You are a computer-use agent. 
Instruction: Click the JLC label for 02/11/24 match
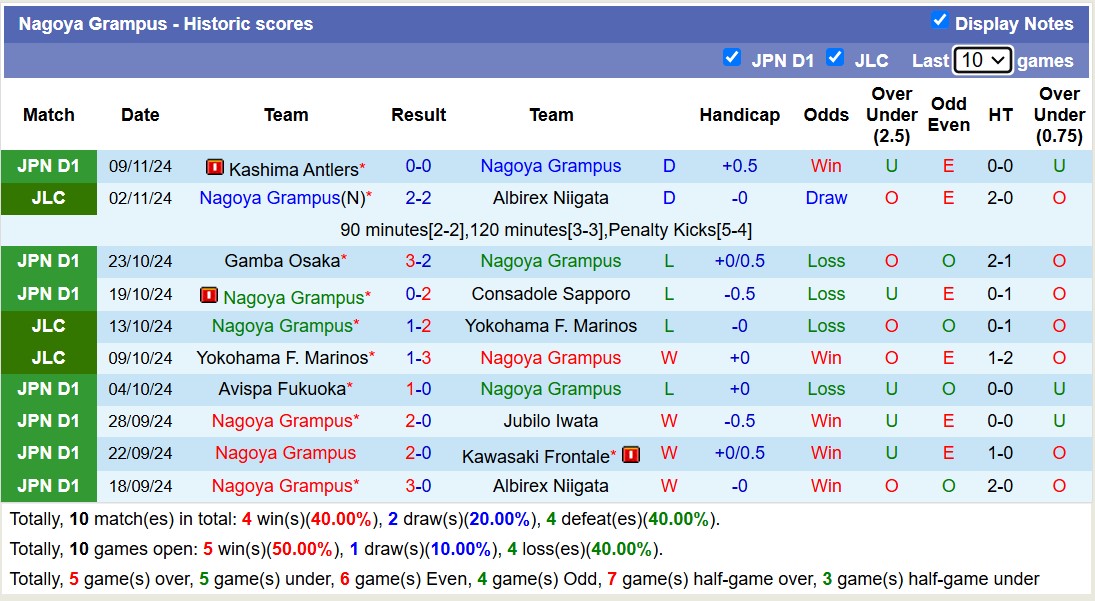48,198
